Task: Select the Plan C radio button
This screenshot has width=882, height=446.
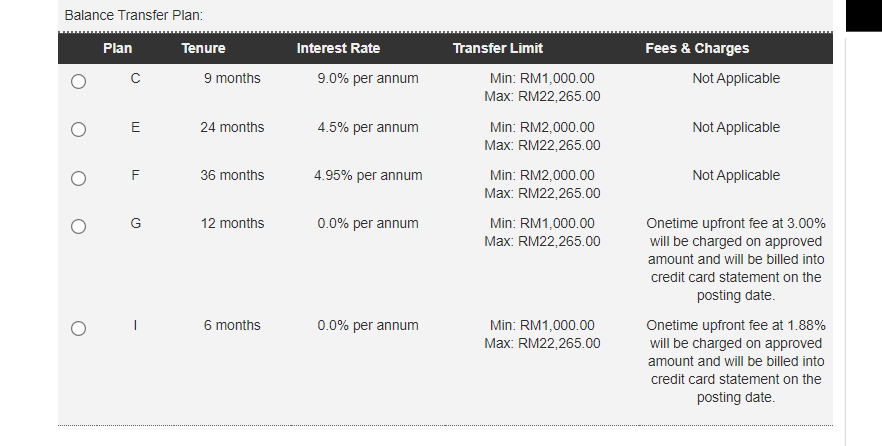Action: pos(78,82)
